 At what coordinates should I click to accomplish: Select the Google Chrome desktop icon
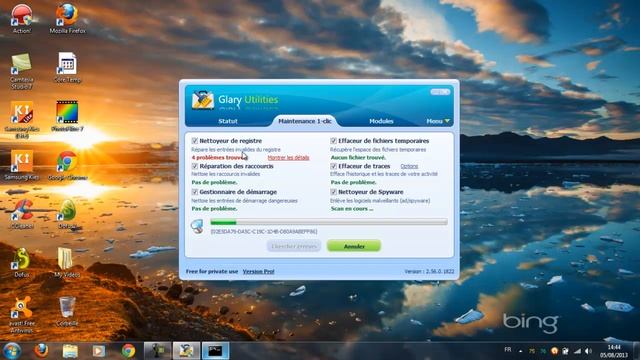67,165
